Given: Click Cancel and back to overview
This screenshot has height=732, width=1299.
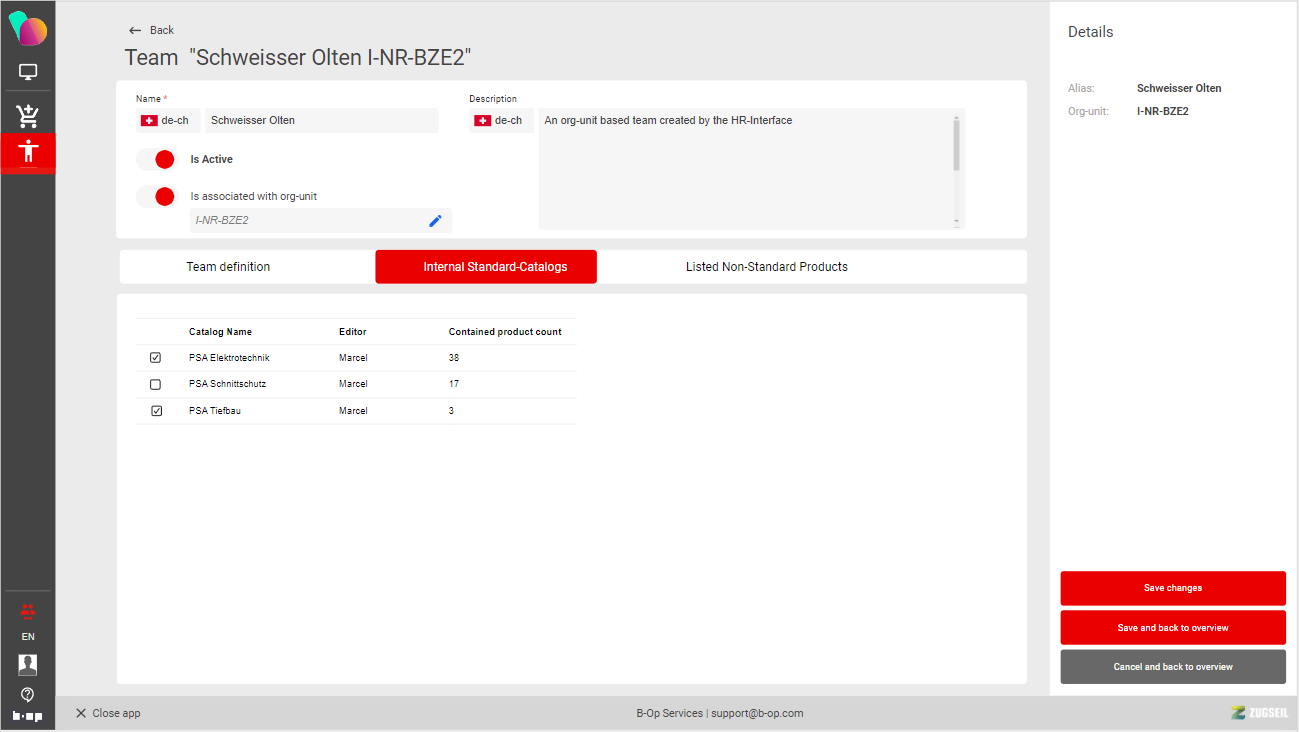Looking at the screenshot, I should [1172, 667].
